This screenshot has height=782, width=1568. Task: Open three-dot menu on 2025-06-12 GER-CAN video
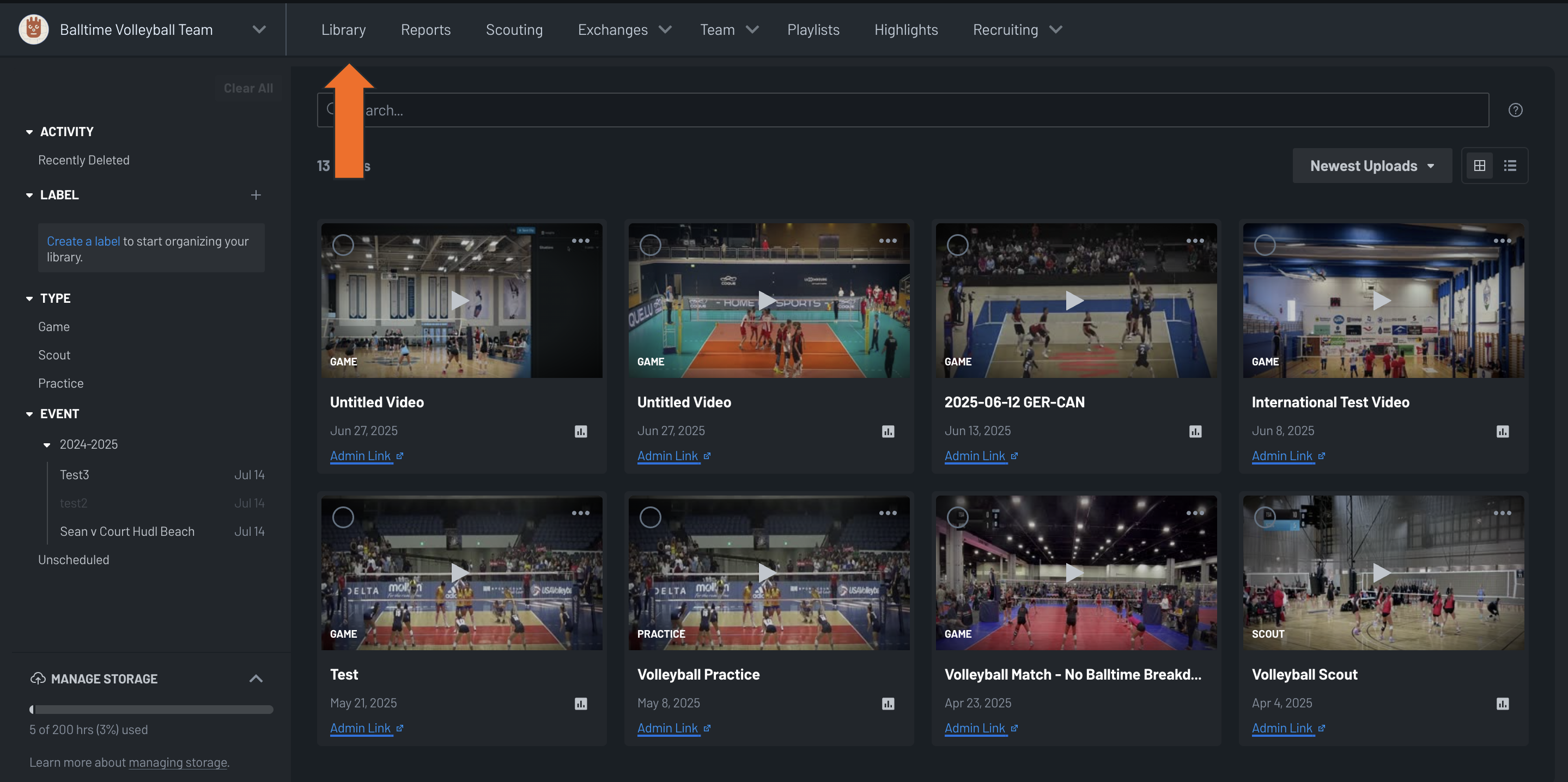pyautogui.click(x=1195, y=241)
